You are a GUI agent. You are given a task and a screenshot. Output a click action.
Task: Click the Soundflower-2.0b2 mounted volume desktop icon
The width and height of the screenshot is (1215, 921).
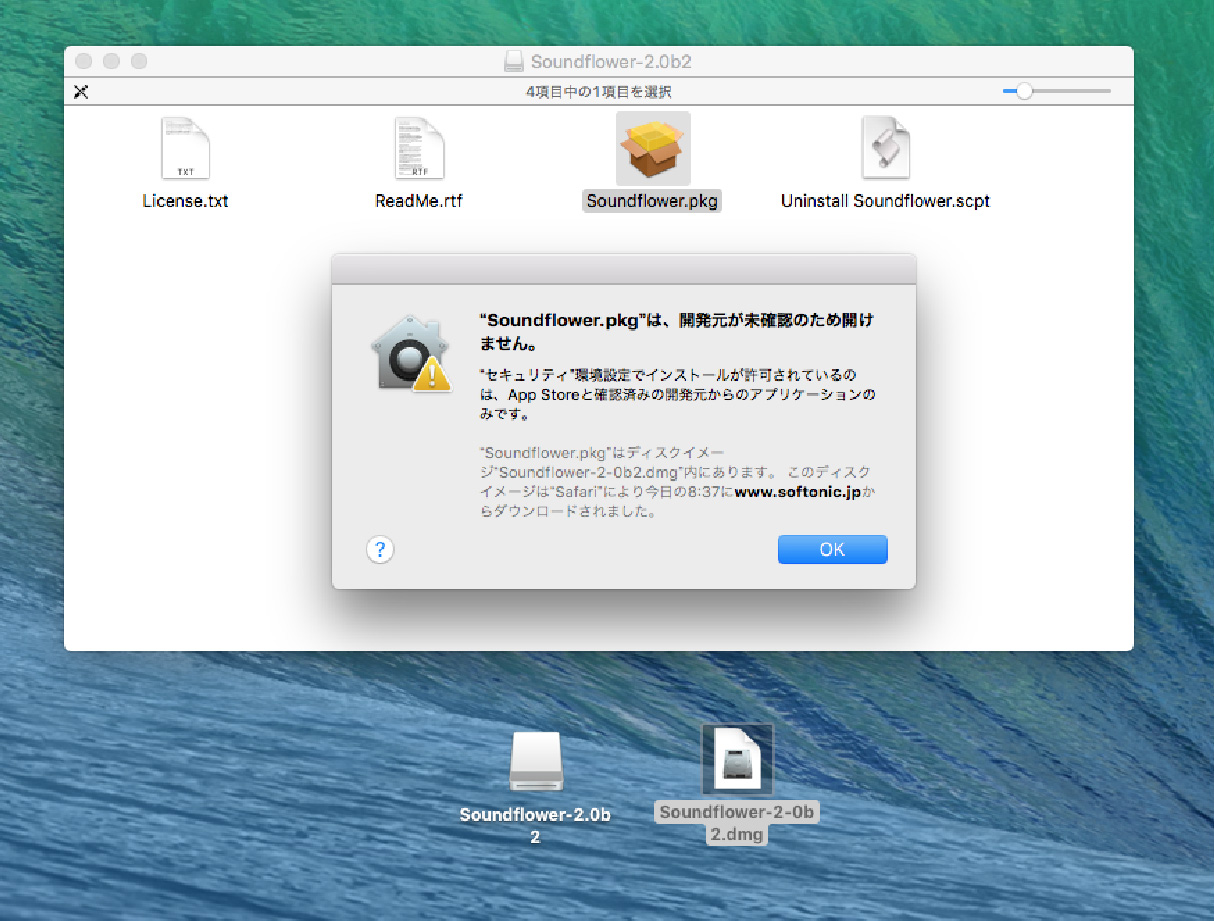(x=537, y=763)
